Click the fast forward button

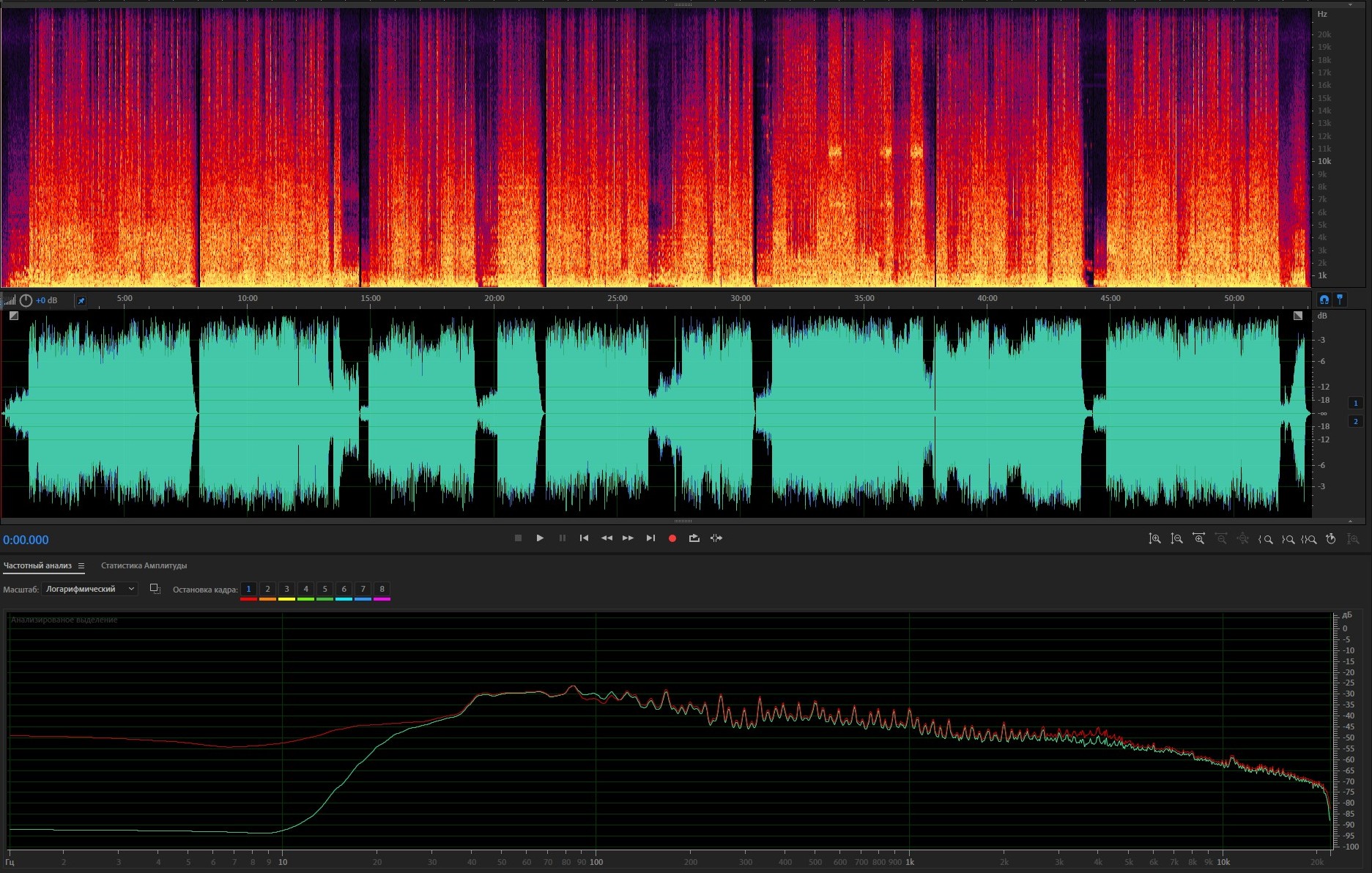point(628,538)
